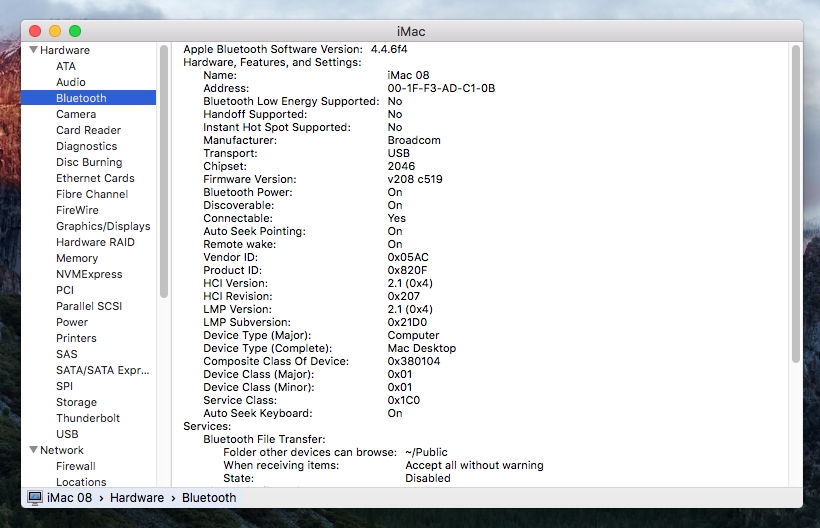
Task: Open the USB section
Action: coord(67,434)
